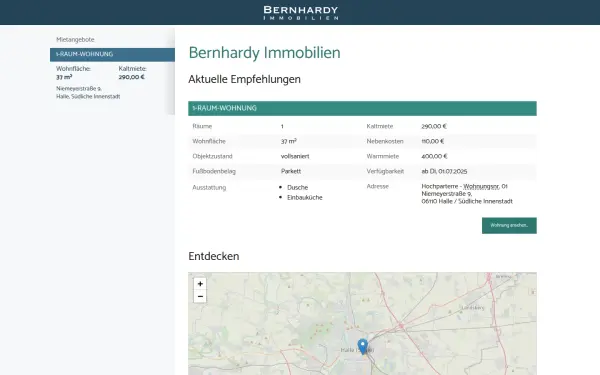Click sidebar address Niemeyerstraße 9

(x=79, y=88)
